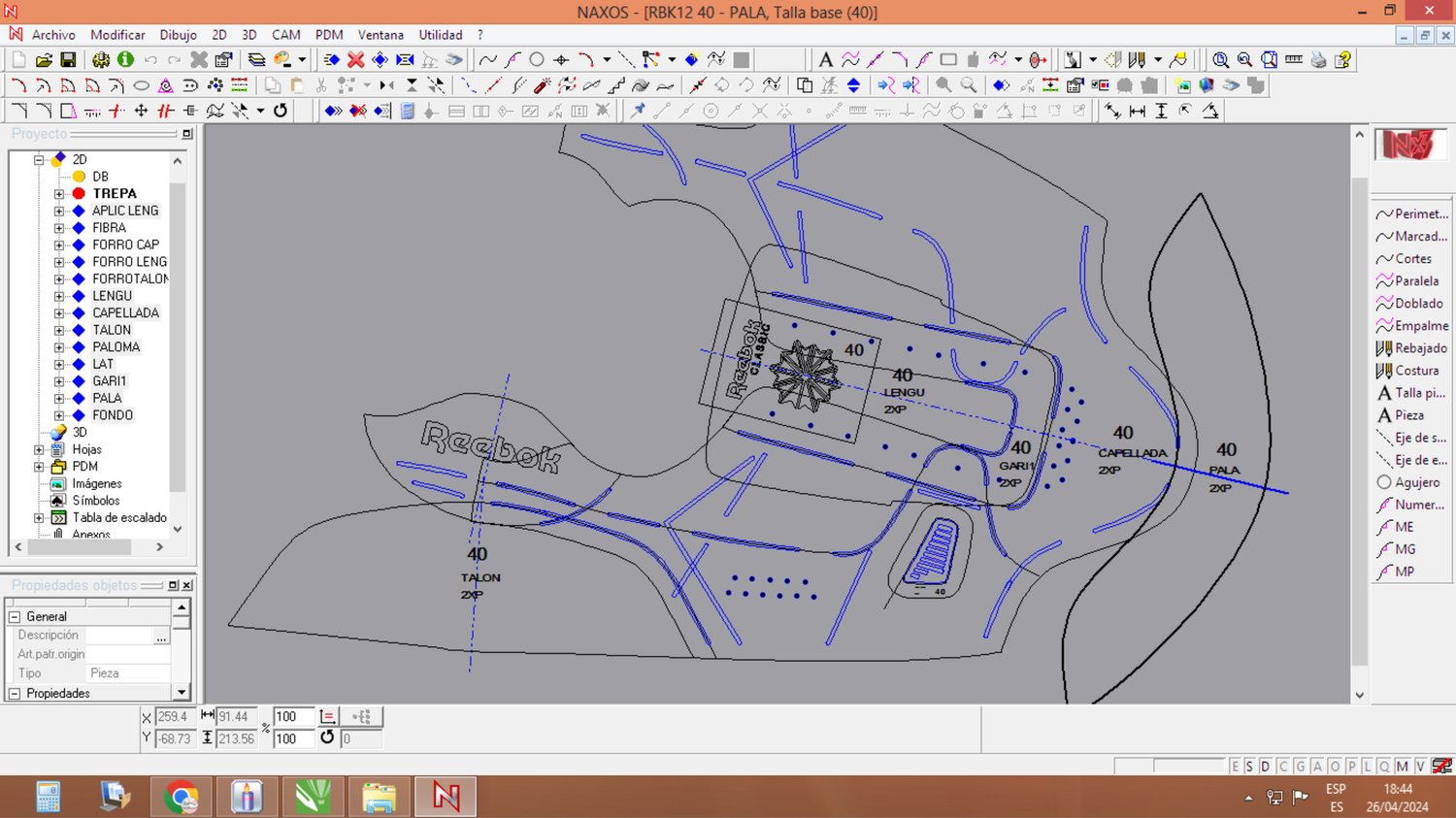1456x818 pixels.
Task: Click the color palette icon
Action: click(282, 60)
